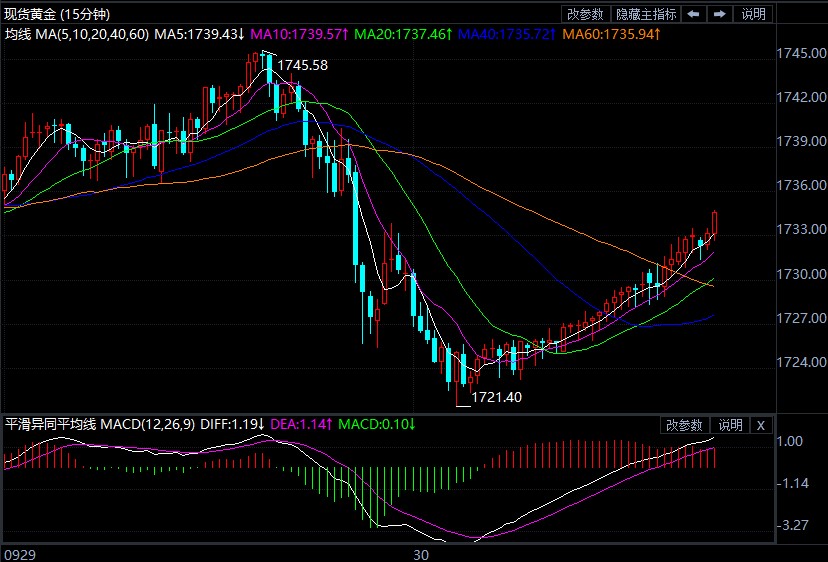828x562 pixels.
Task: Click the last red MACD histogram bar on the right
Action: (715, 457)
